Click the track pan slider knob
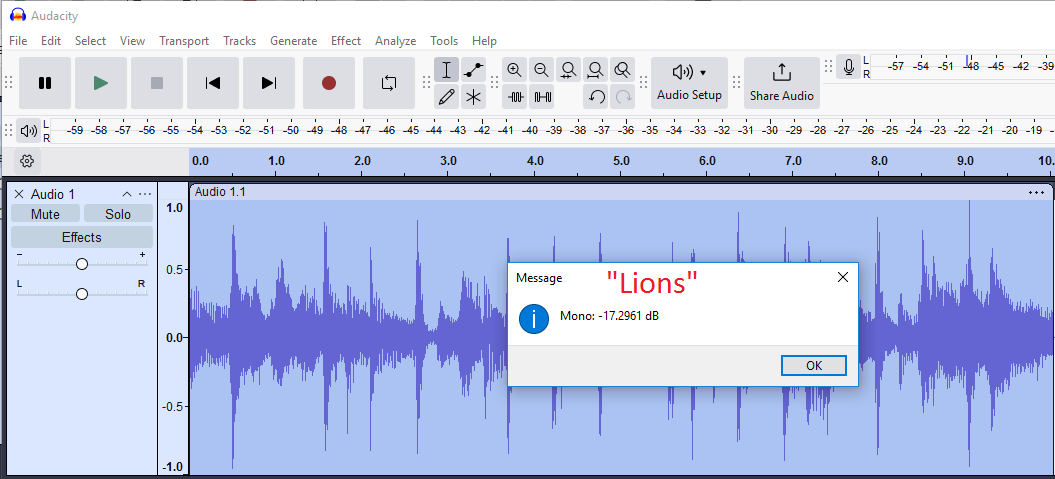Image resolution: width=1055 pixels, height=479 pixels. [81, 294]
